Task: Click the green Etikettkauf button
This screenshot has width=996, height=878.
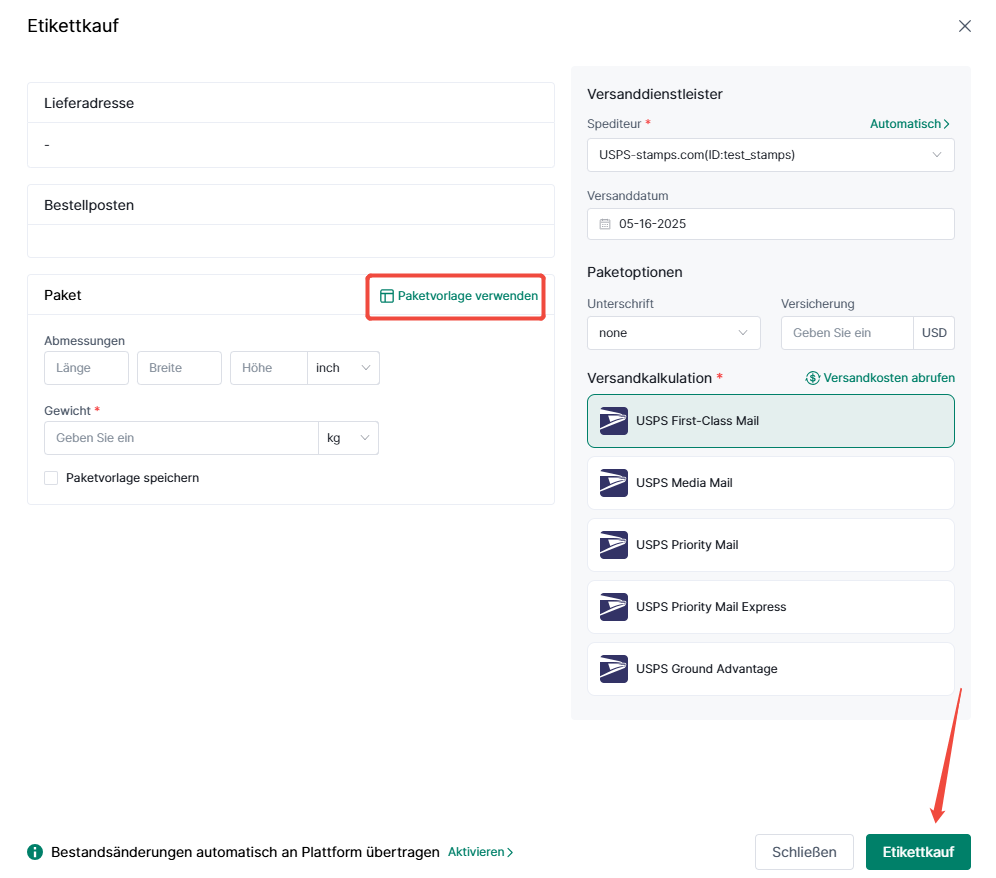Action: (918, 852)
